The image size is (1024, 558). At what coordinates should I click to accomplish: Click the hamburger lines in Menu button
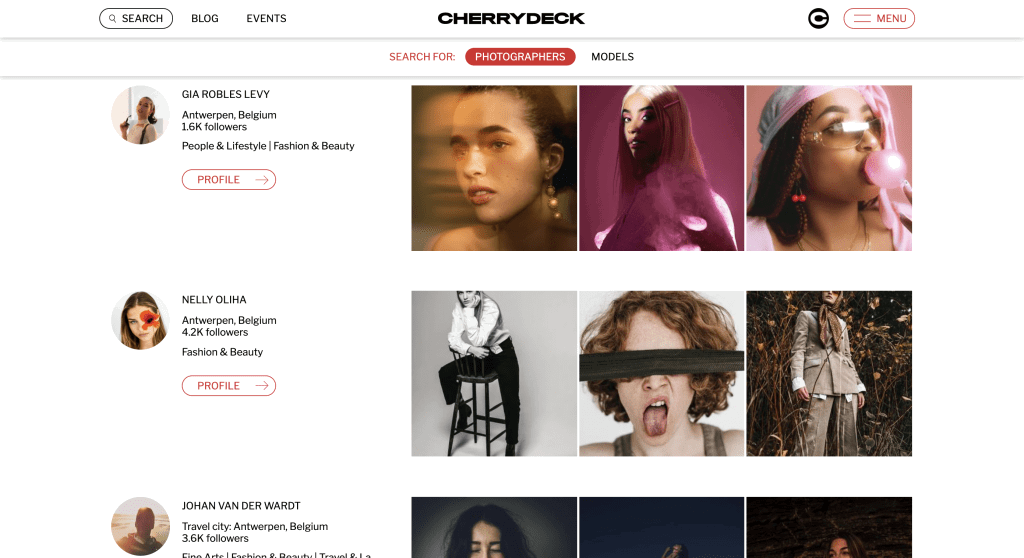point(862,18)
